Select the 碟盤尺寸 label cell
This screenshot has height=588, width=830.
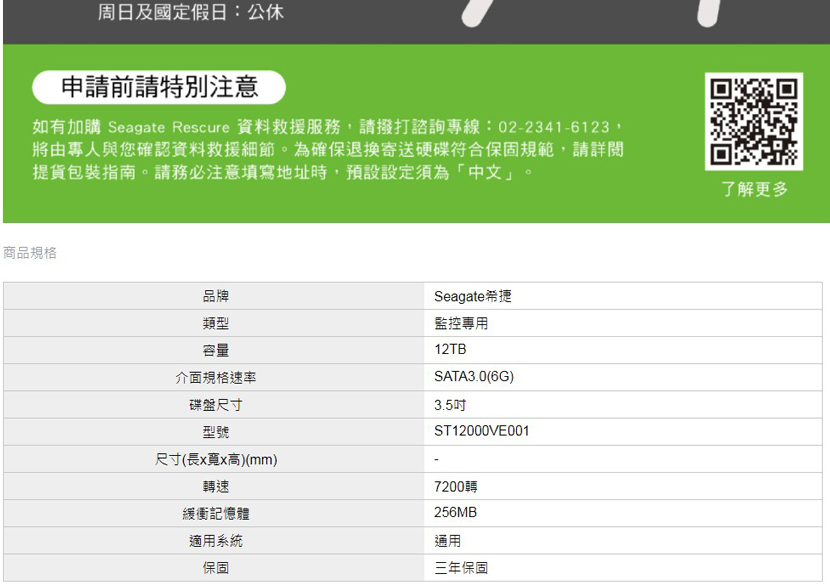tap(214, 405)
